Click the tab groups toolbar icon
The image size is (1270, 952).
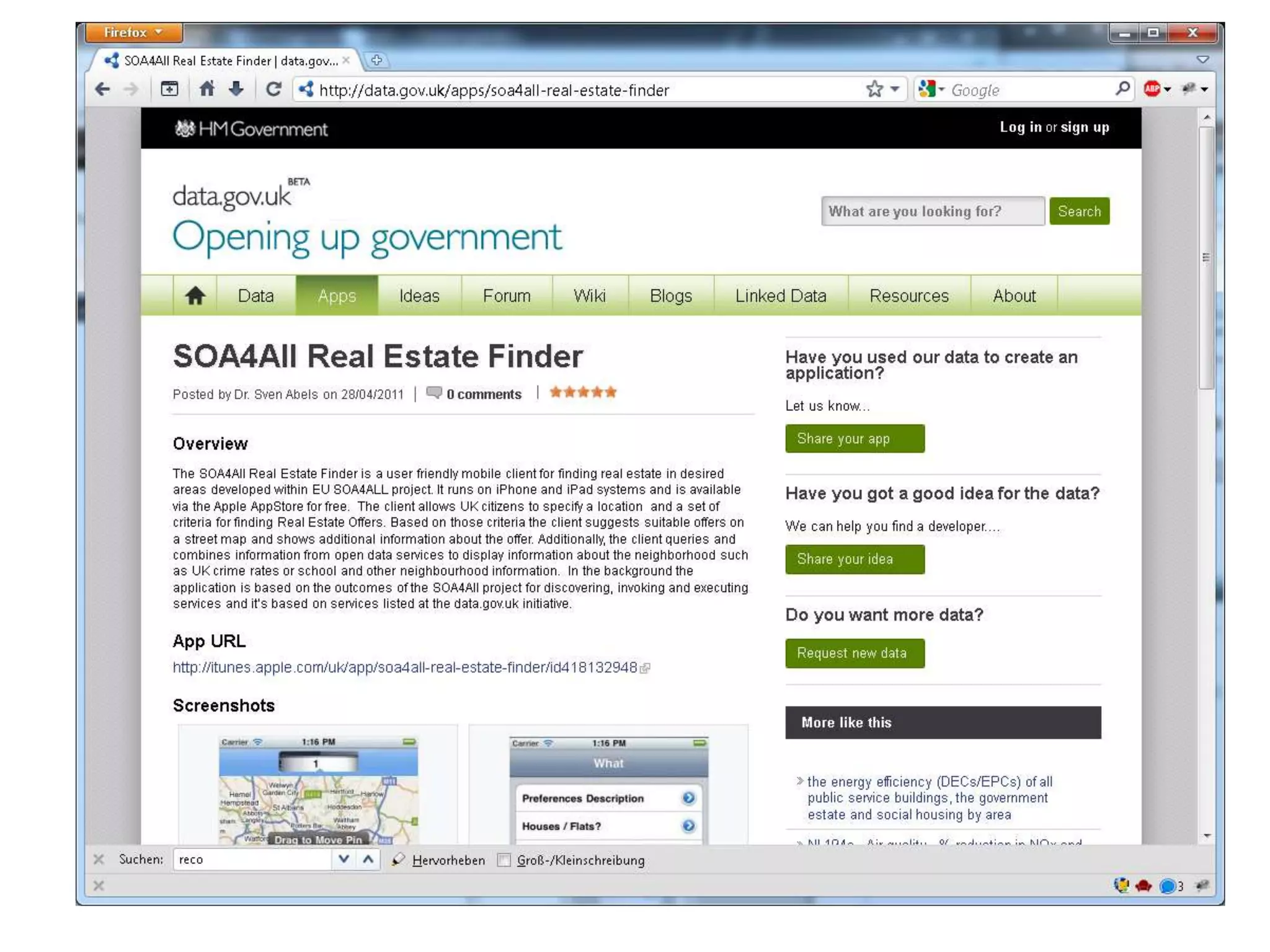pos(169,89)
